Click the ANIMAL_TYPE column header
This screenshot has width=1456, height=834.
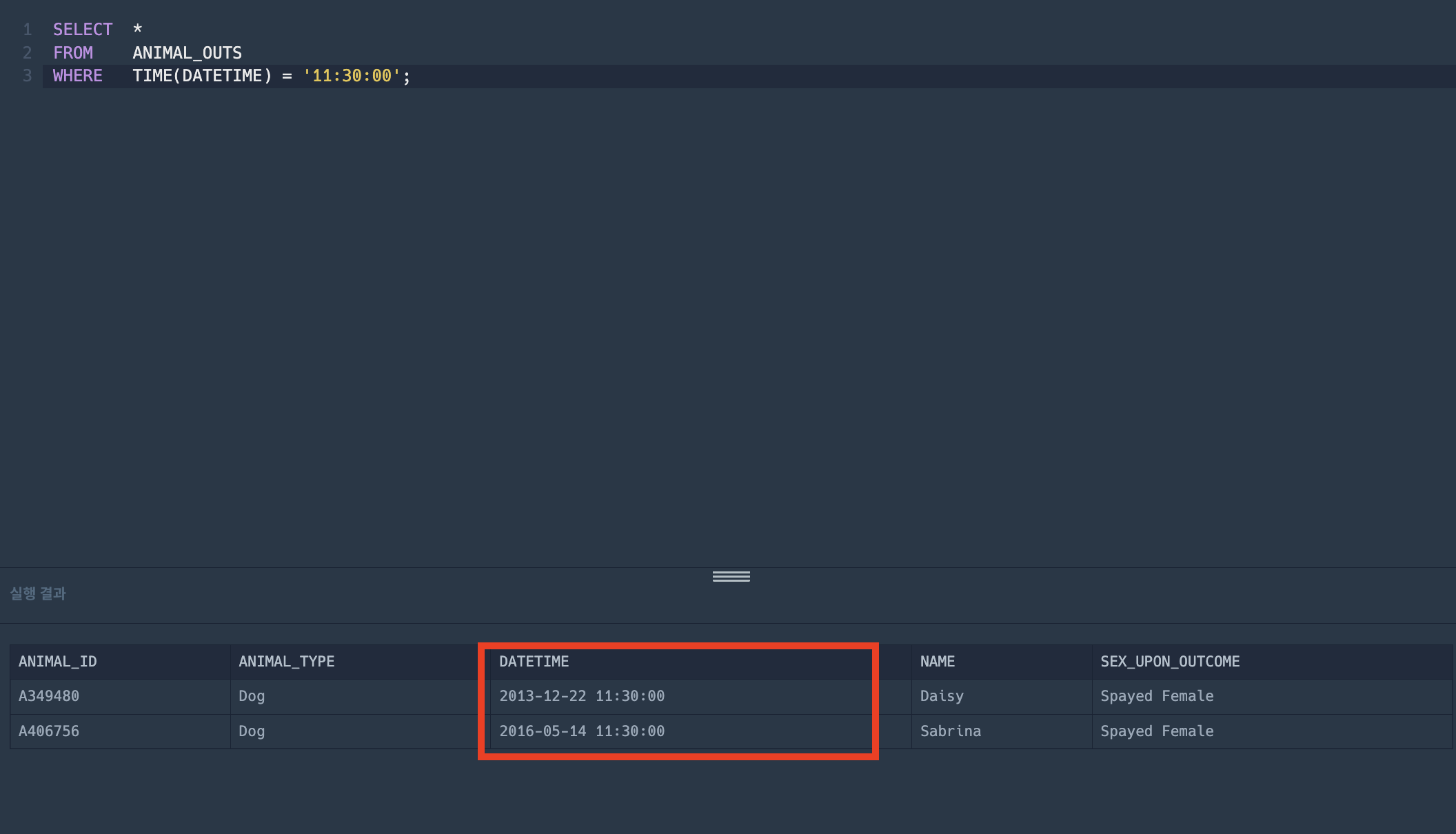pos(286,662)
